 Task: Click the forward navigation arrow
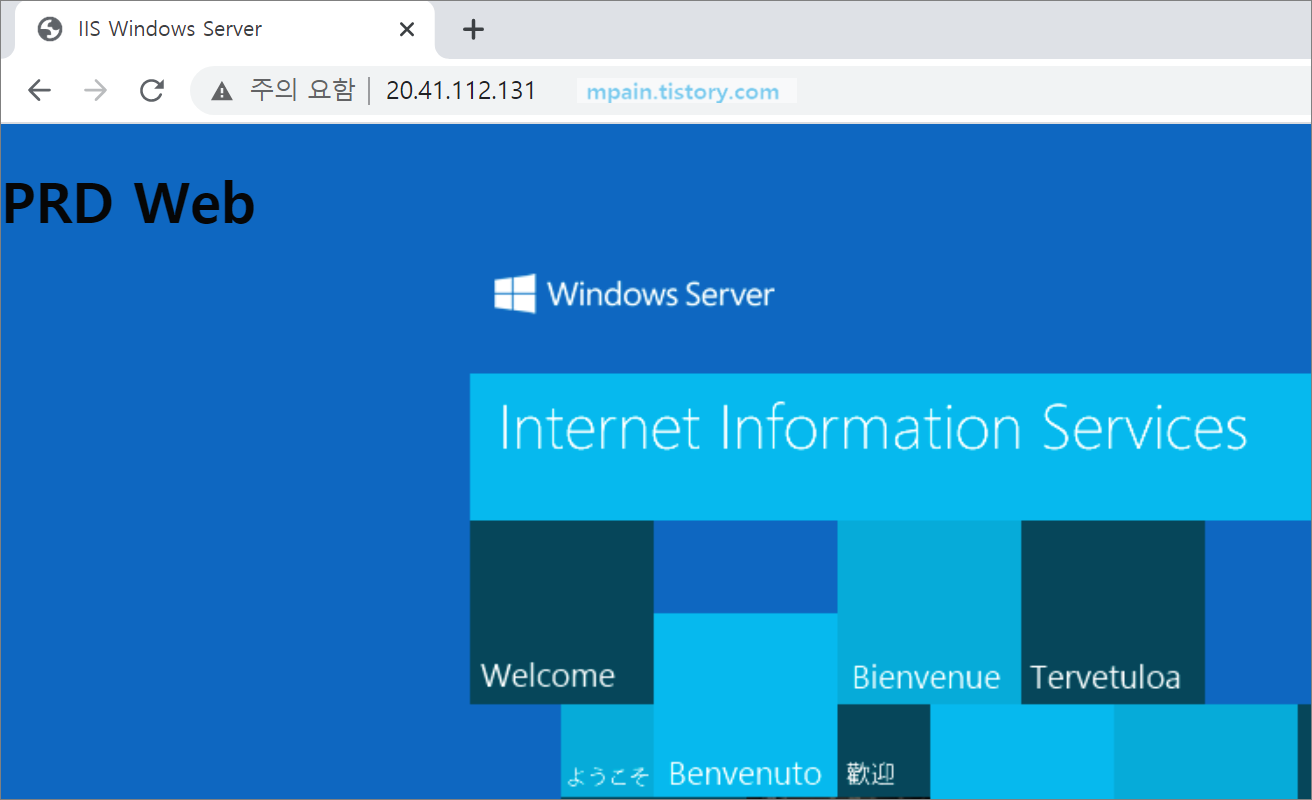click(x=95, y=91)
